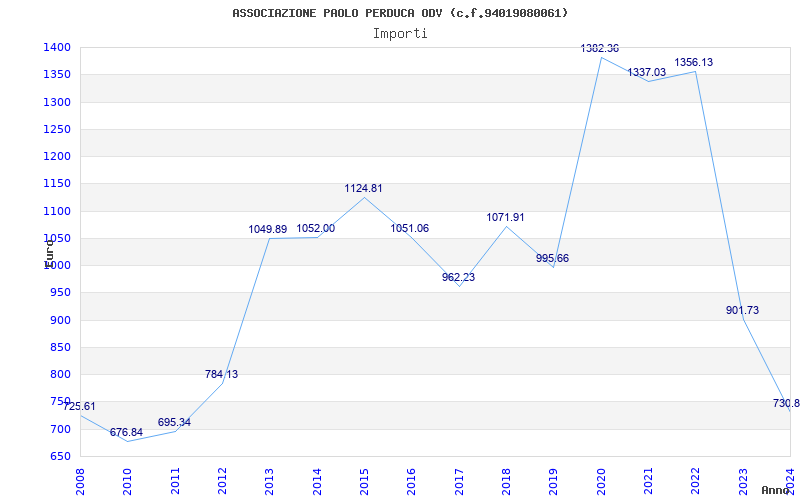Screen dimensions: 800x500
Task: Select the 725.61 data label
Action: click(79, 407)
